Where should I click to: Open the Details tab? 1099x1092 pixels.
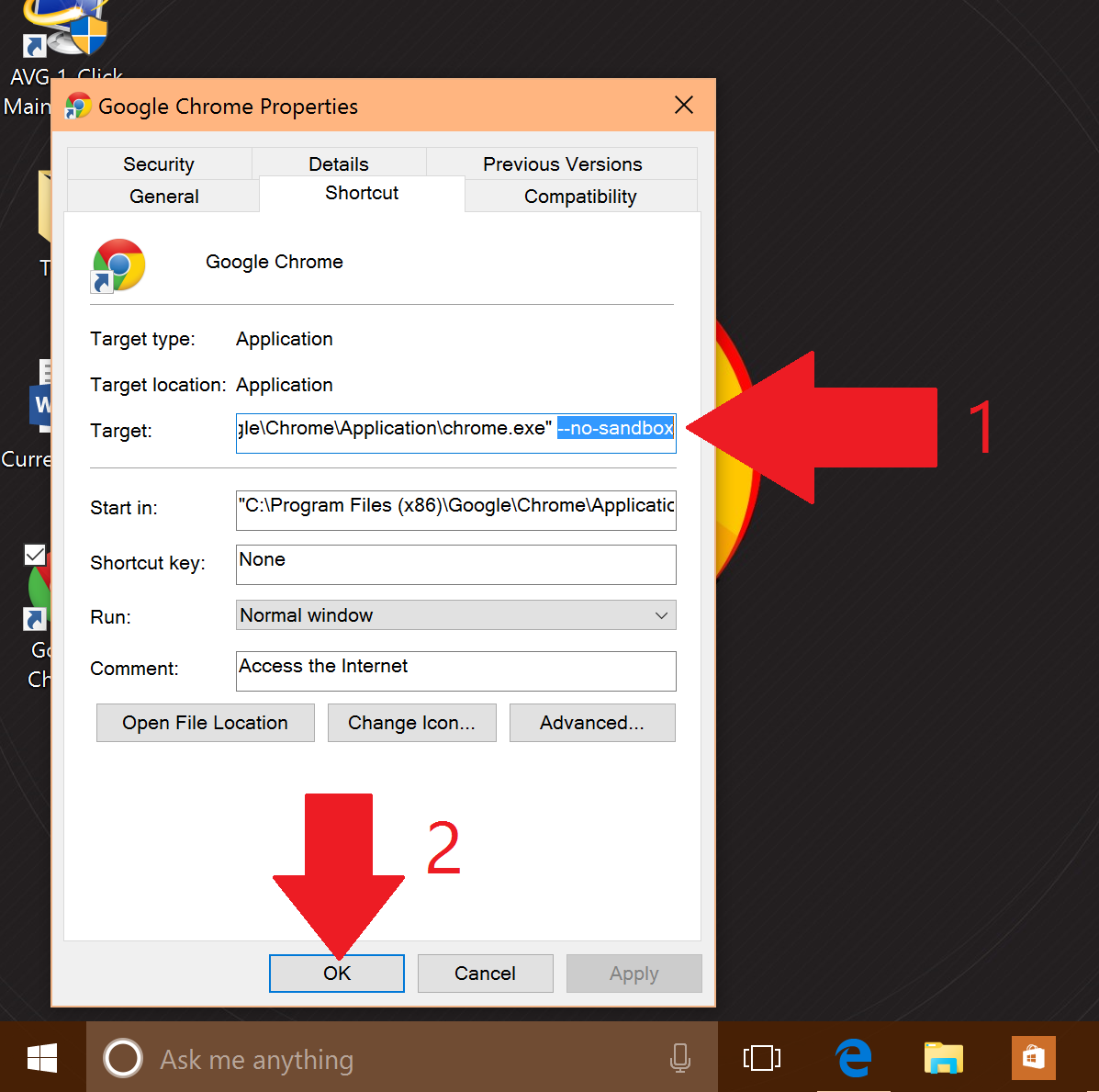click(x=339, y=164)
